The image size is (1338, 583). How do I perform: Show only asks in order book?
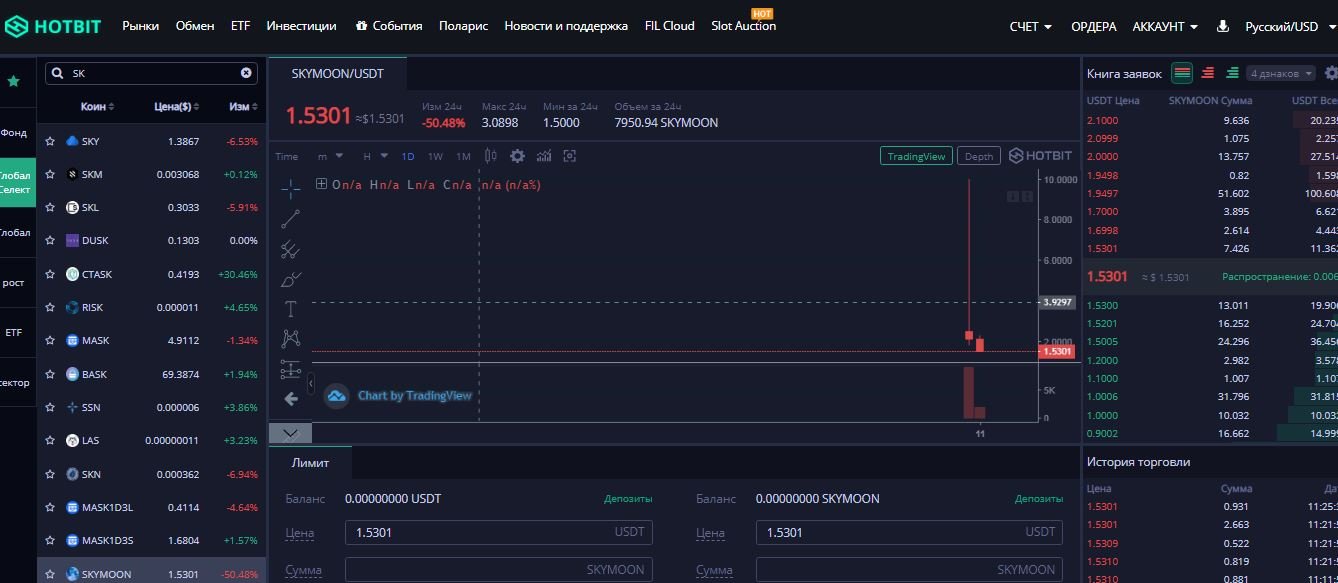point(1208,73)
